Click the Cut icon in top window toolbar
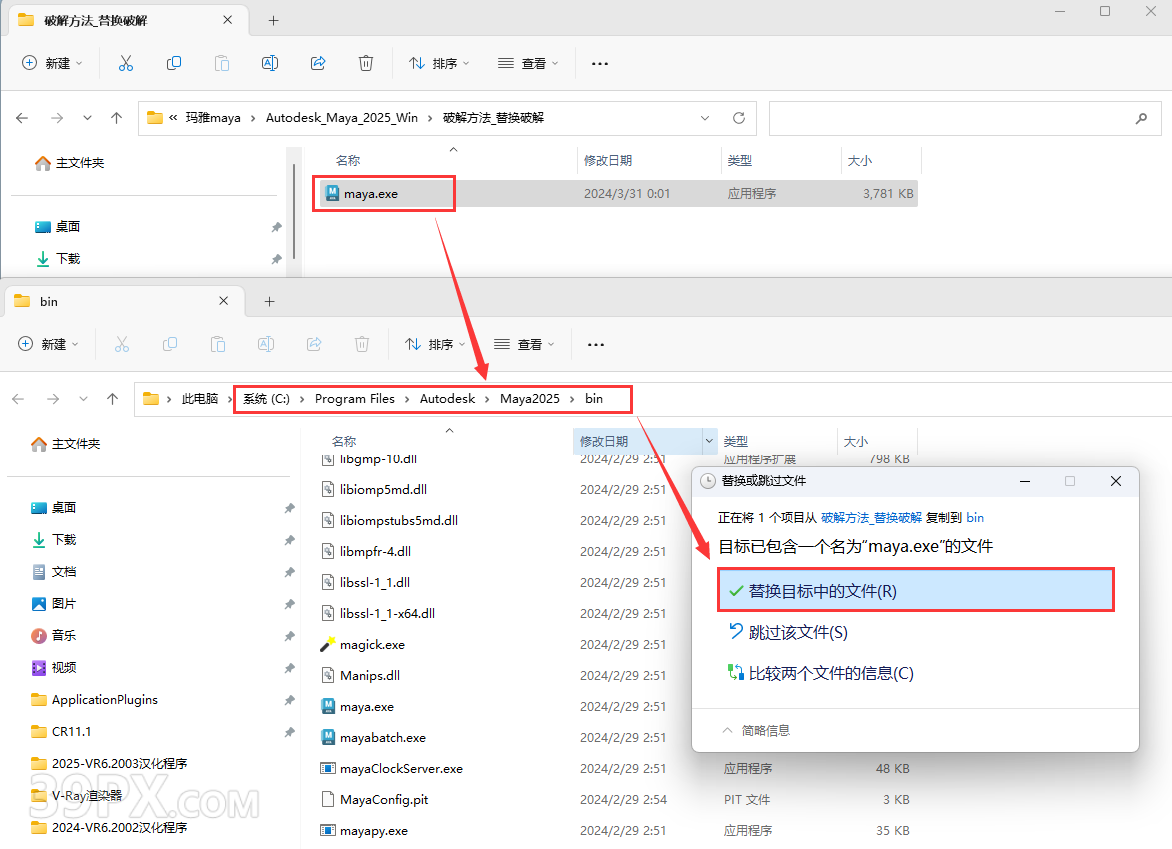Viewport: 1172px width, 849px height. coord(126,64)
